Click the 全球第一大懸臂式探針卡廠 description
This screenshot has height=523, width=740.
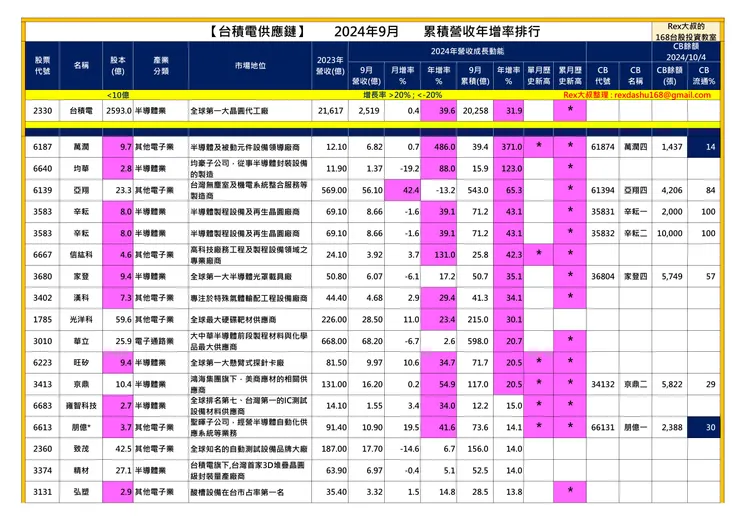(237, 363)
